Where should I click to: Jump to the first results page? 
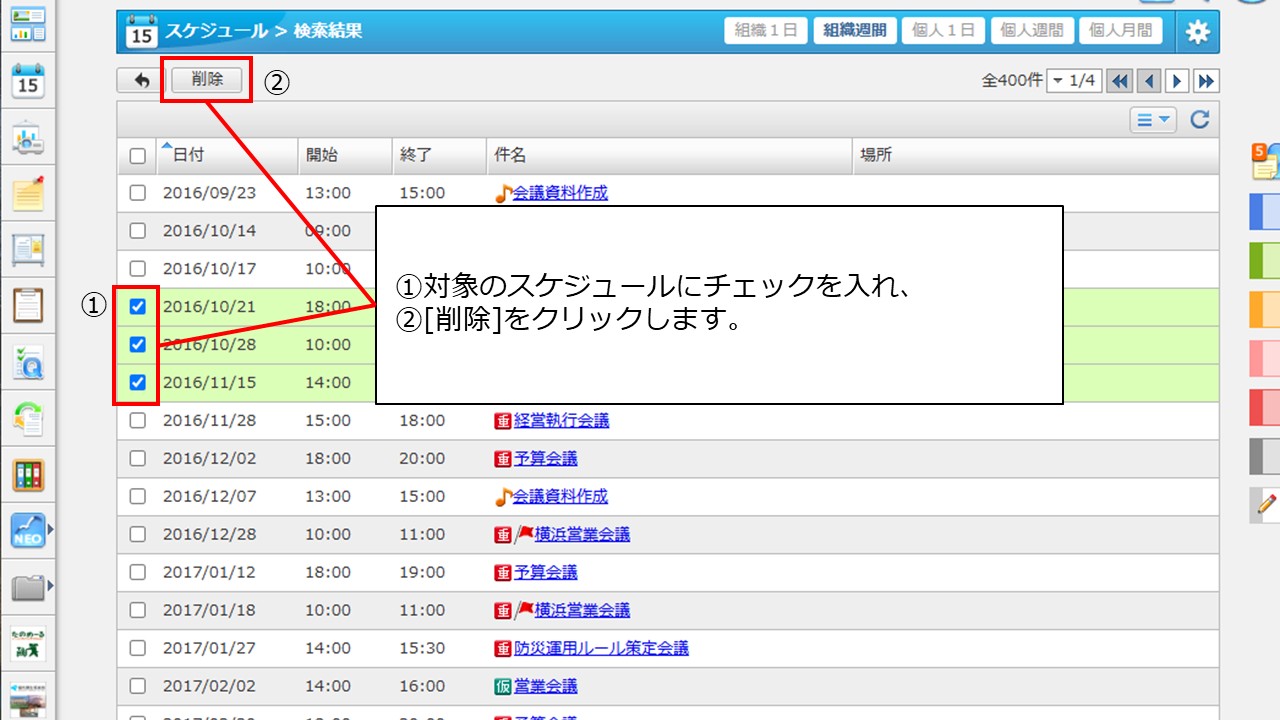(1120, 81)
